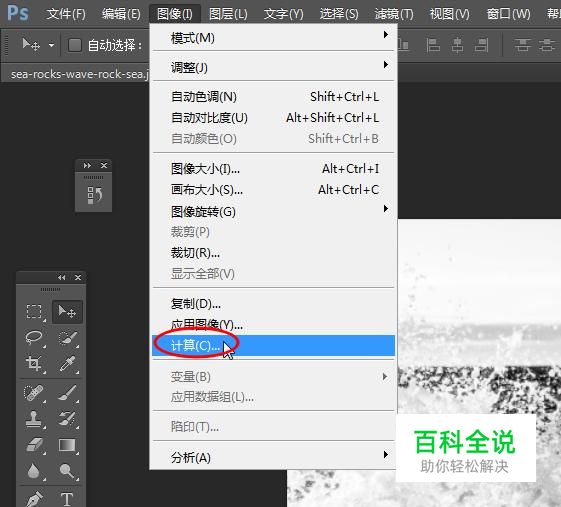Open the 窗口(W) menu

click(x=508, y=14)
